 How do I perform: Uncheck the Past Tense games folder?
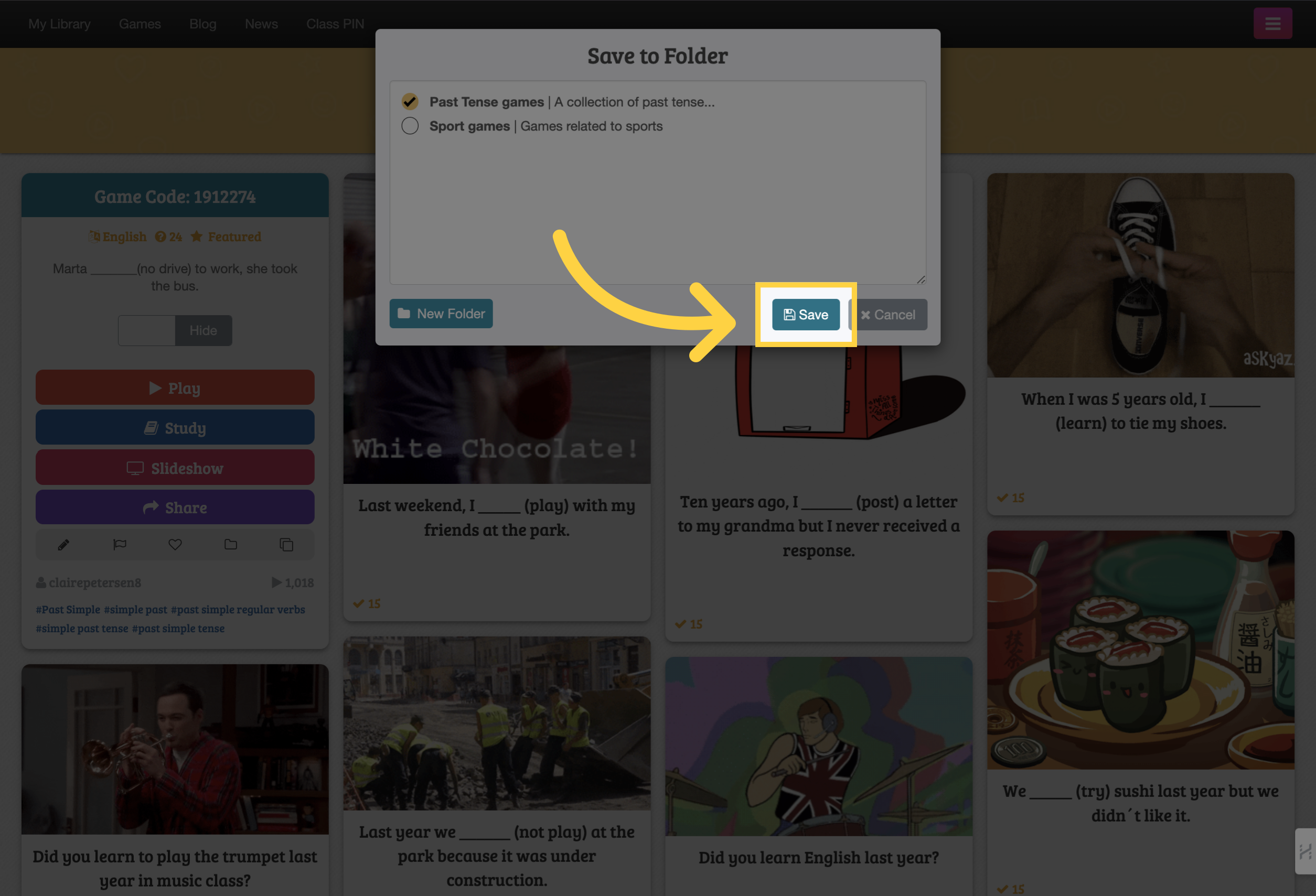(410, 102)
